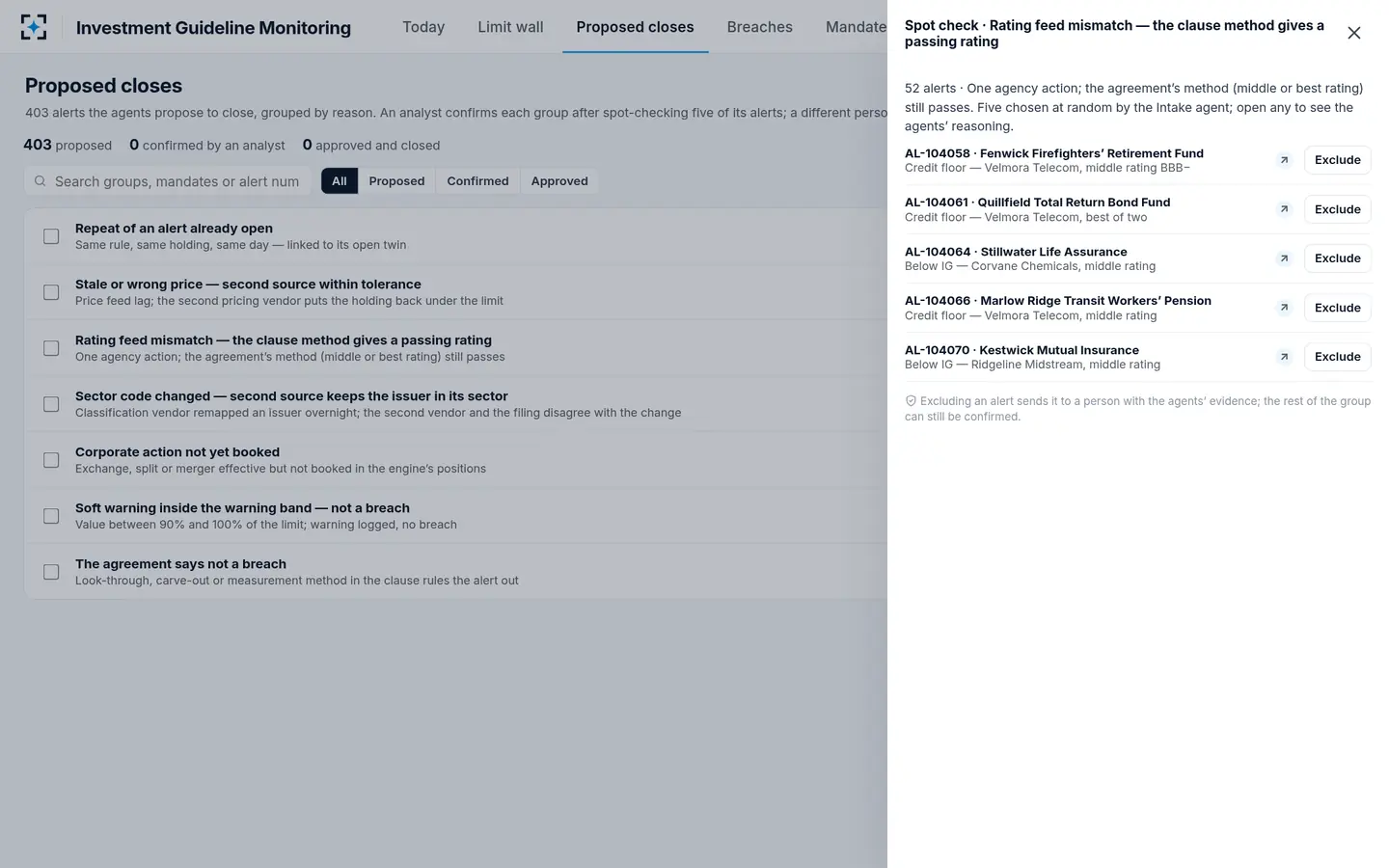Check the Sector code changed group

(x=51, y=404)
